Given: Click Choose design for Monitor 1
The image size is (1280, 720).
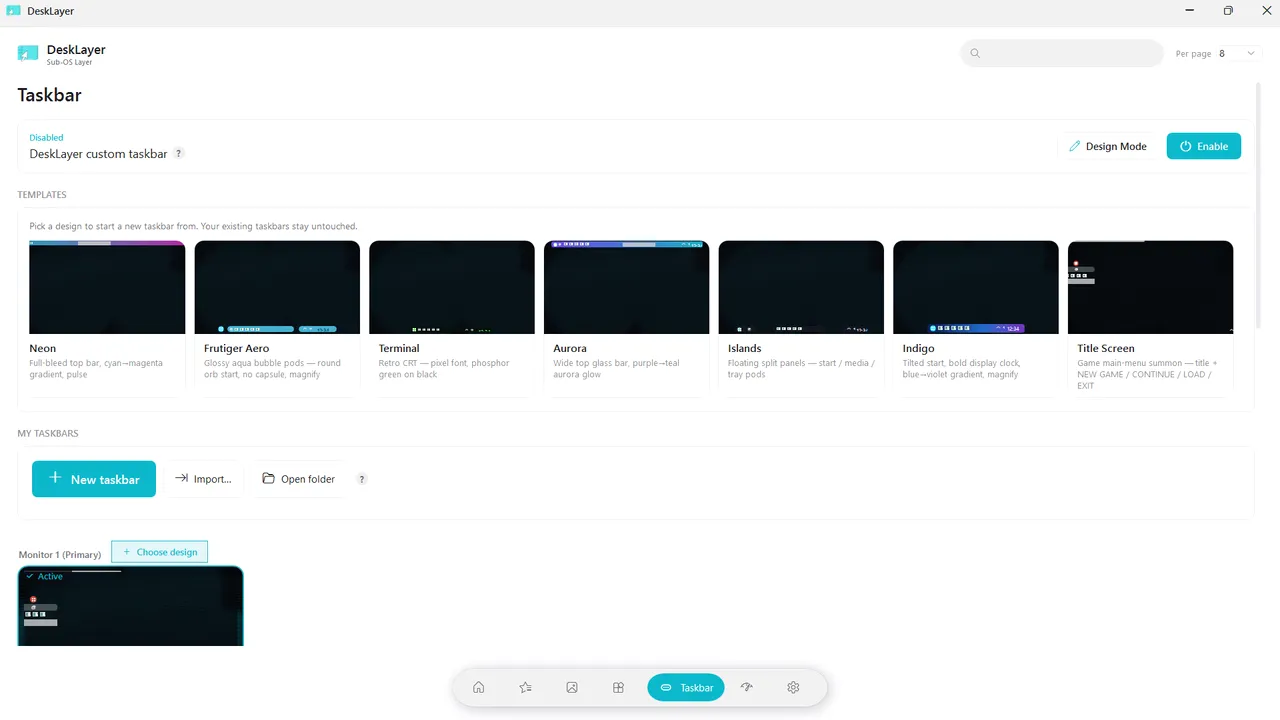Looking at the screenshot, I should (x=160, y=552).
